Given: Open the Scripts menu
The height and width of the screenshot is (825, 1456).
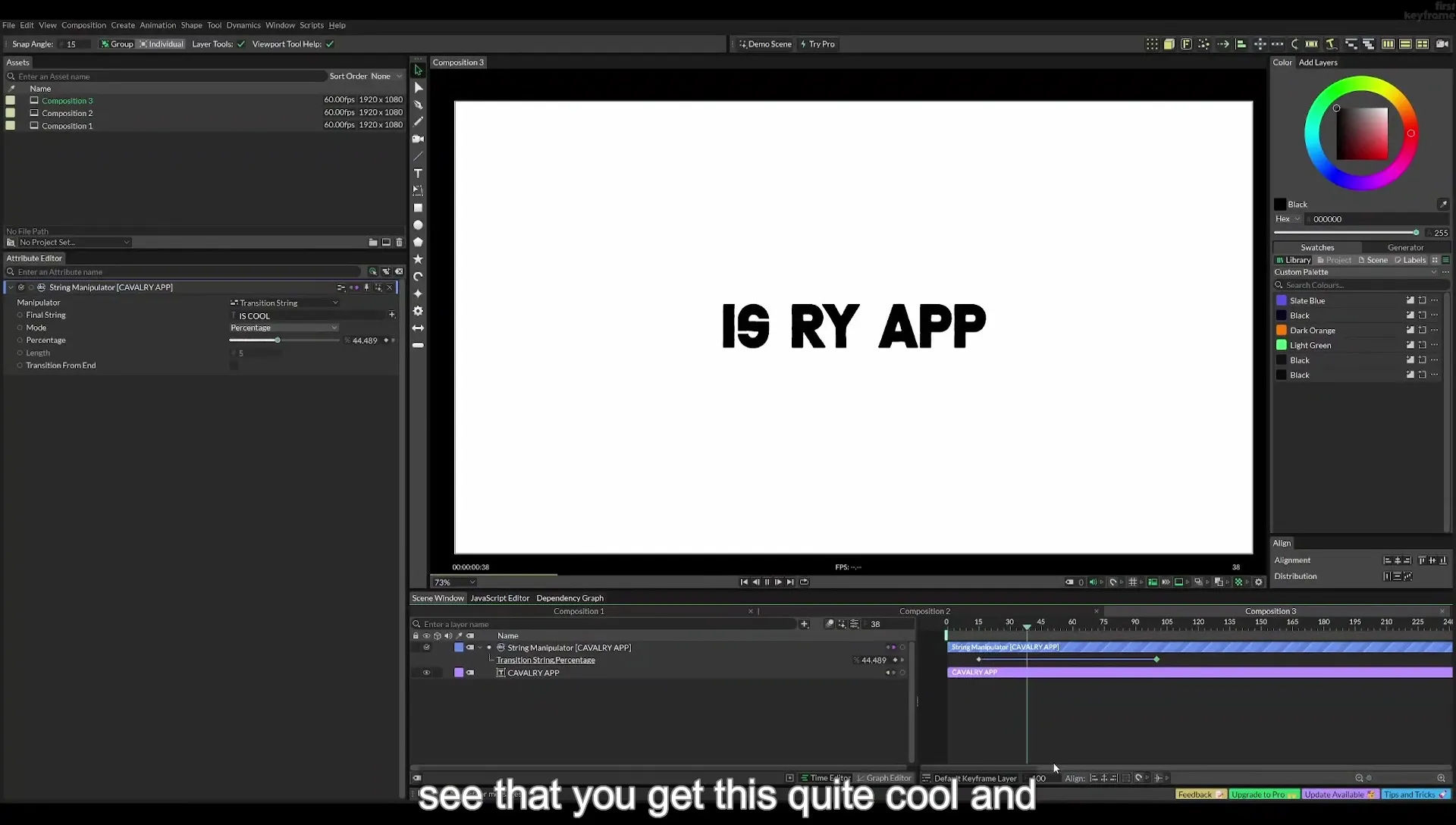Looking at the screenshot, I should (x=311, y=25).
